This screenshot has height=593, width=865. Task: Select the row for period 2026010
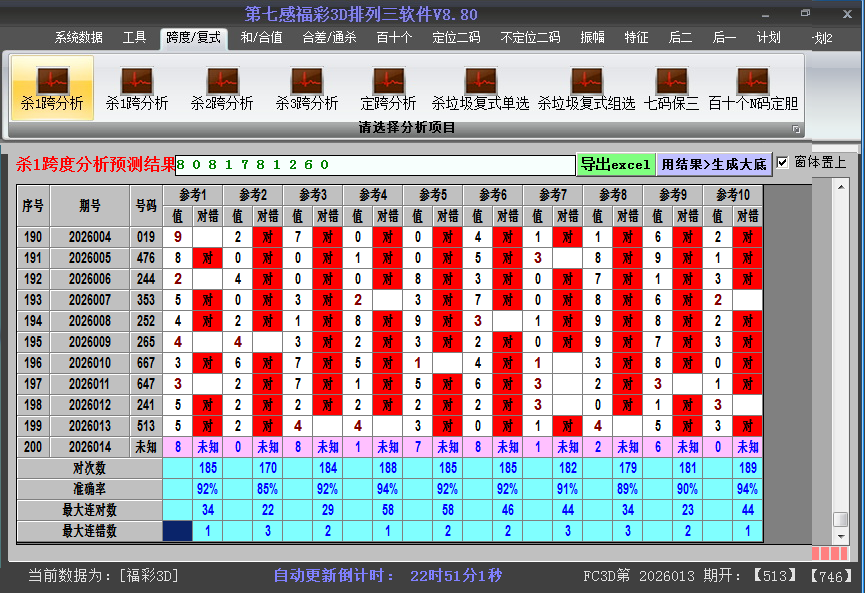[x=90, y=363]
